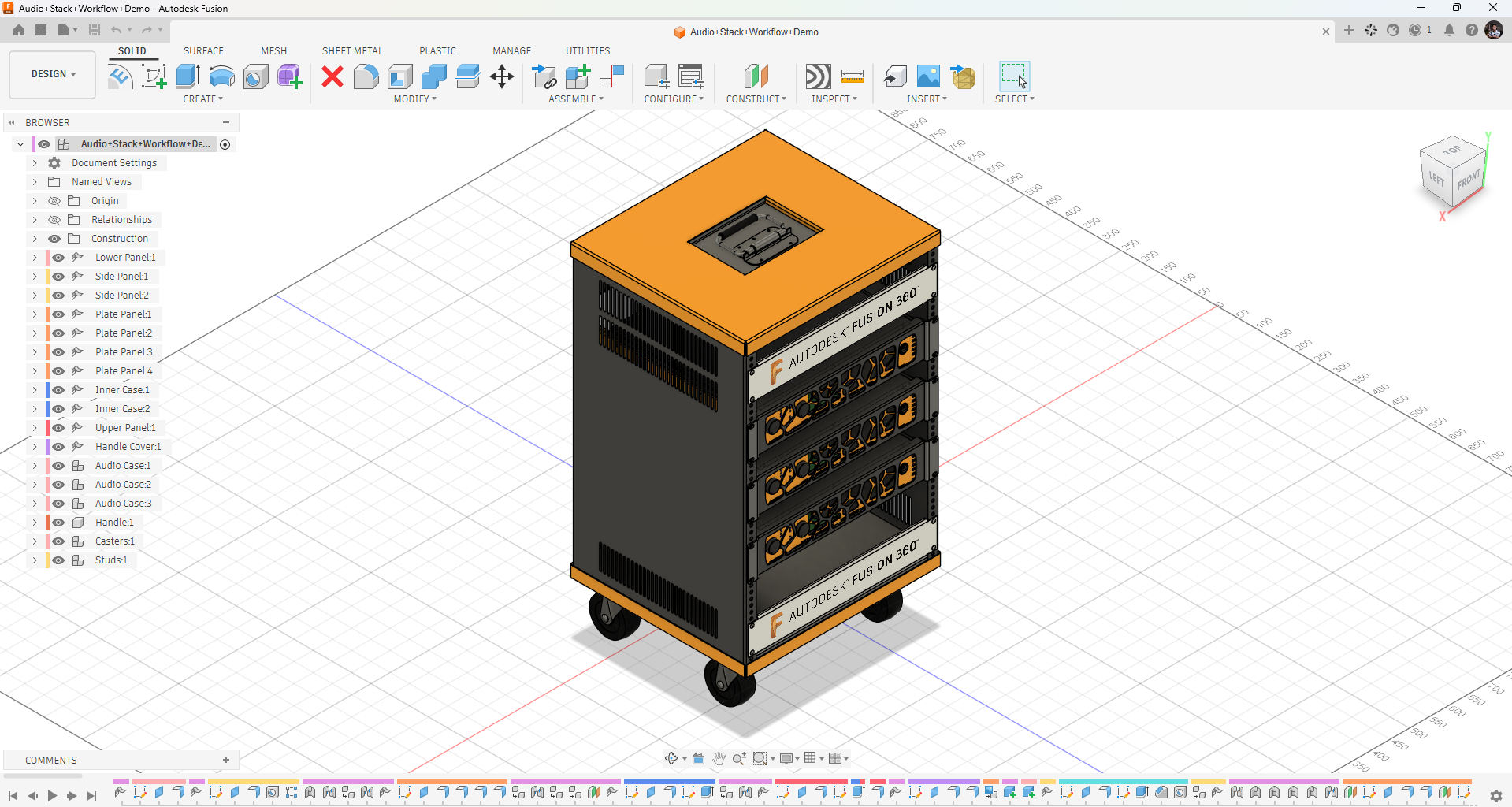This screenshot has height=807, width=1512.
Task: Hide the Casters:1 component
Action: 58,541
